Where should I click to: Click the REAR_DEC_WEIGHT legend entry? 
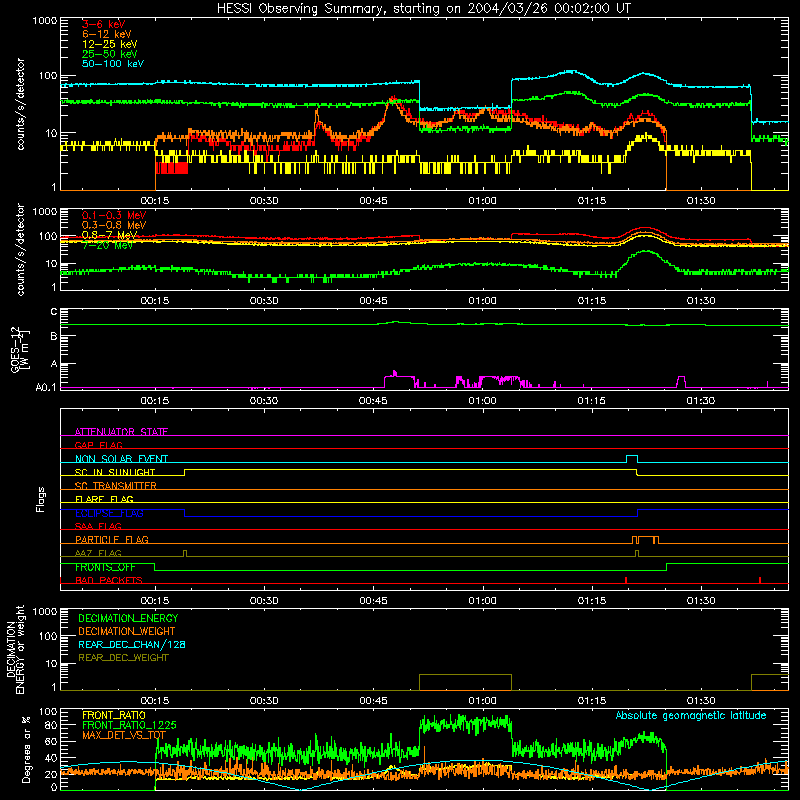point(123,658)
